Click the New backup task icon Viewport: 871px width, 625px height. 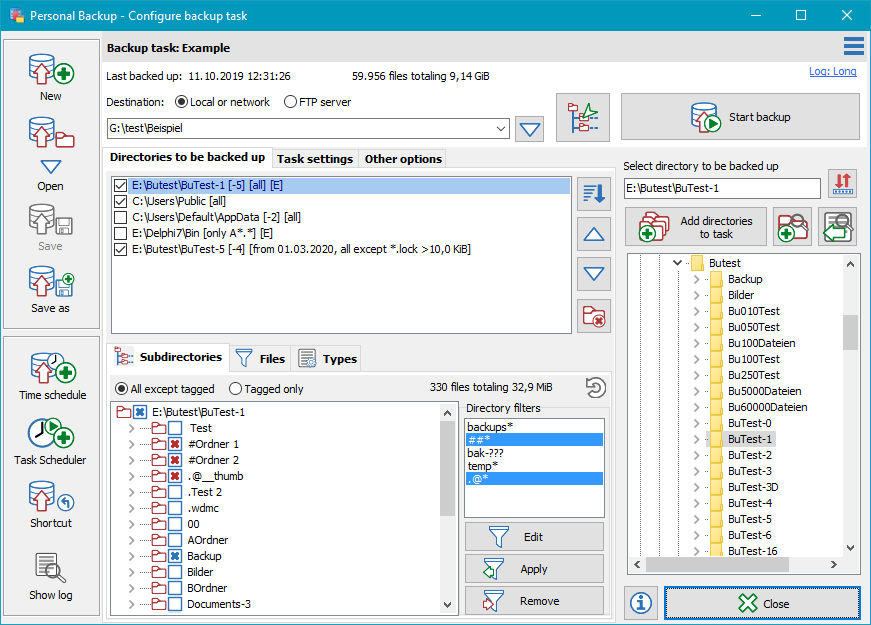[51, 69]
